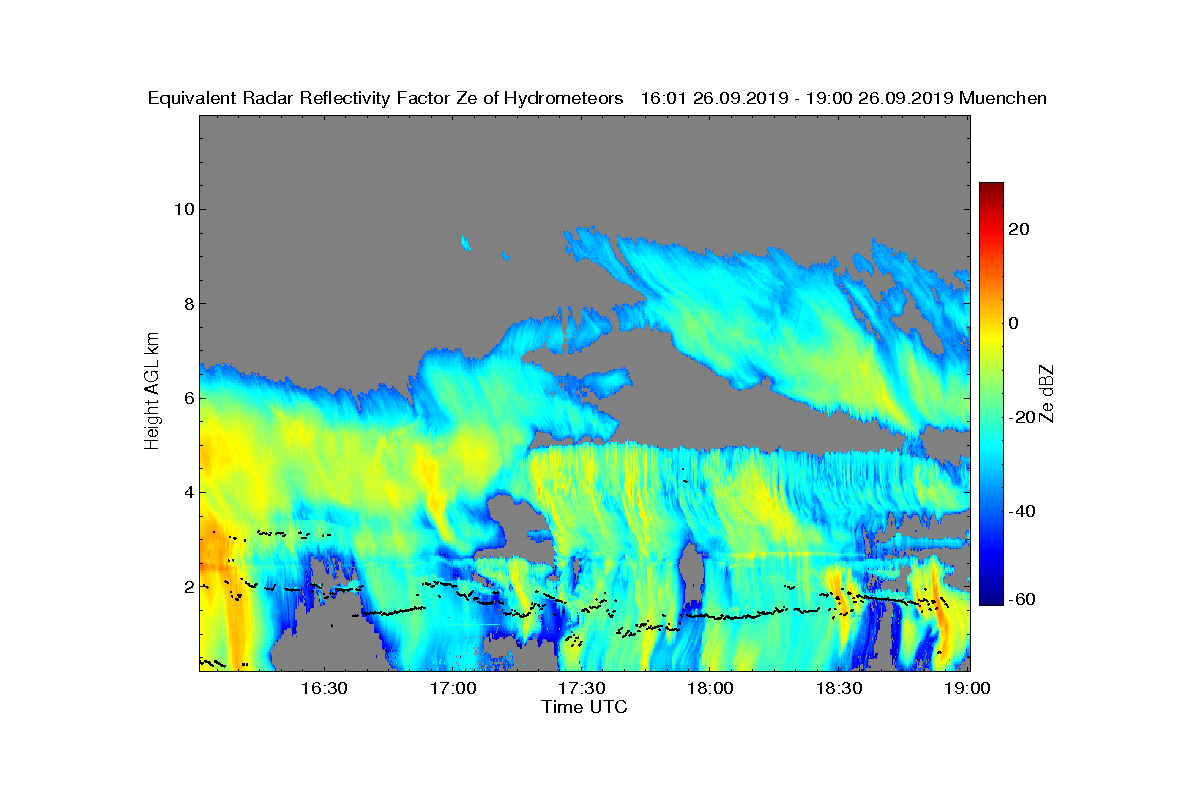Click the 16:30 time tick label
Image resolution: width=1200 pixels, height=800 pixels.
pyautogui.click(x=323, y=688)
